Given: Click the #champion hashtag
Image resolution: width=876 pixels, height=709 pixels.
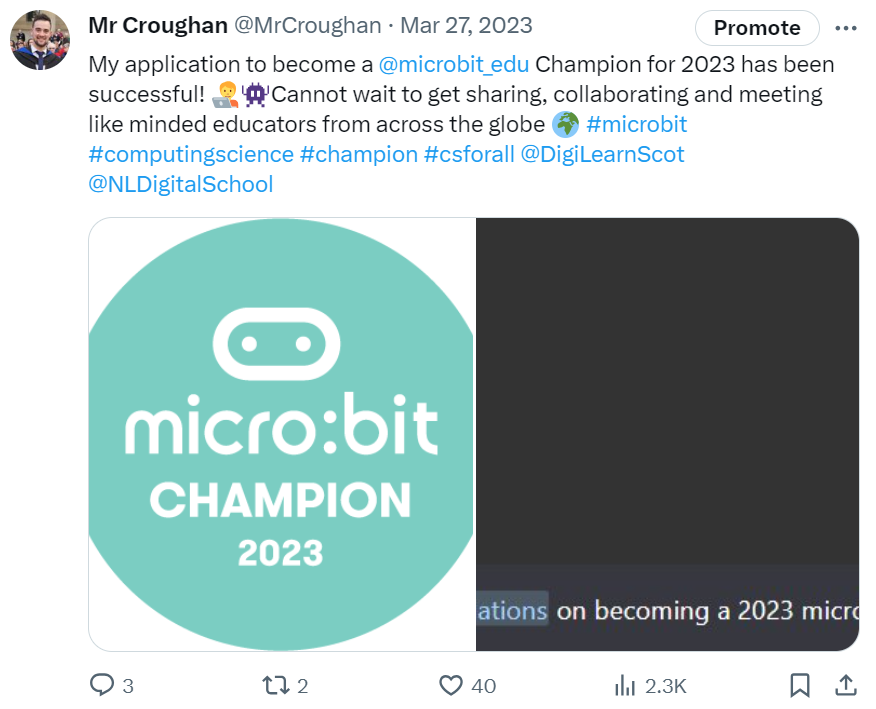Looking at the screenshot, I should coord(358,155).
